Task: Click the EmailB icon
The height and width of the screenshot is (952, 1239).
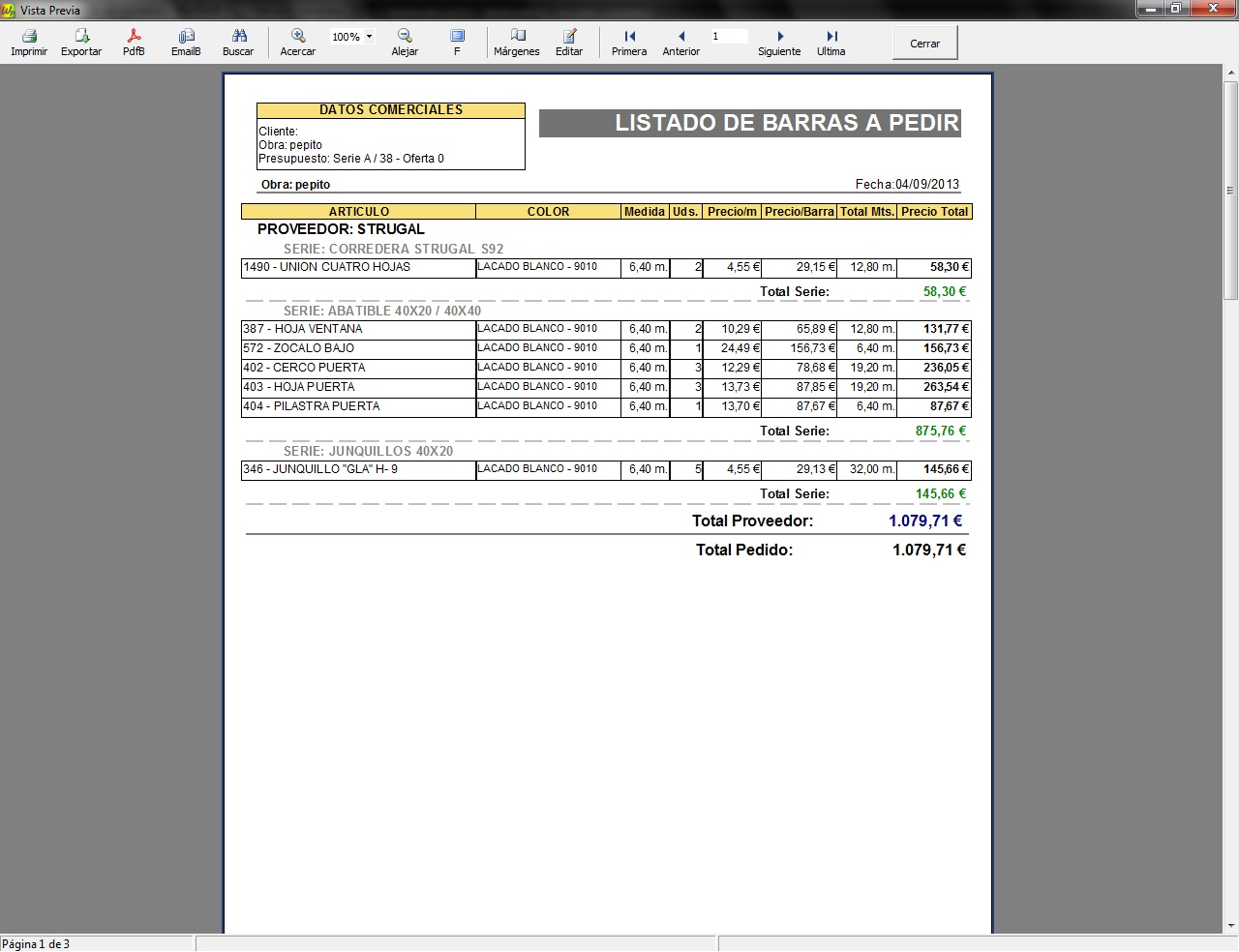Action: point(186,36)
